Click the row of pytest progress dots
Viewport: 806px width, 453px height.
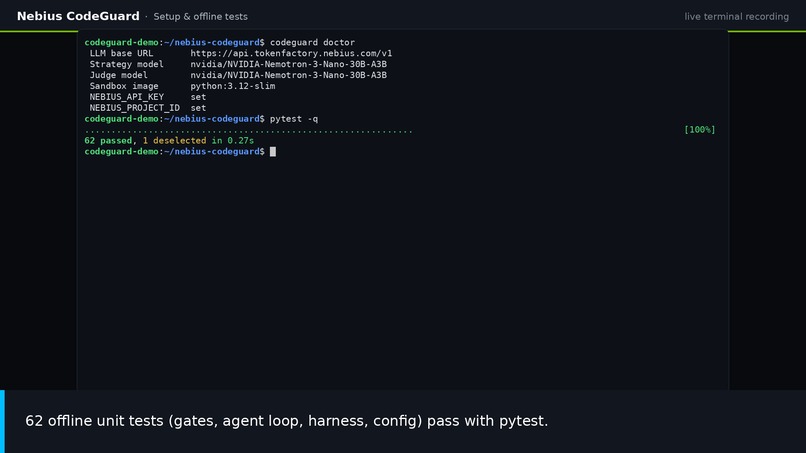coord(248,132)
